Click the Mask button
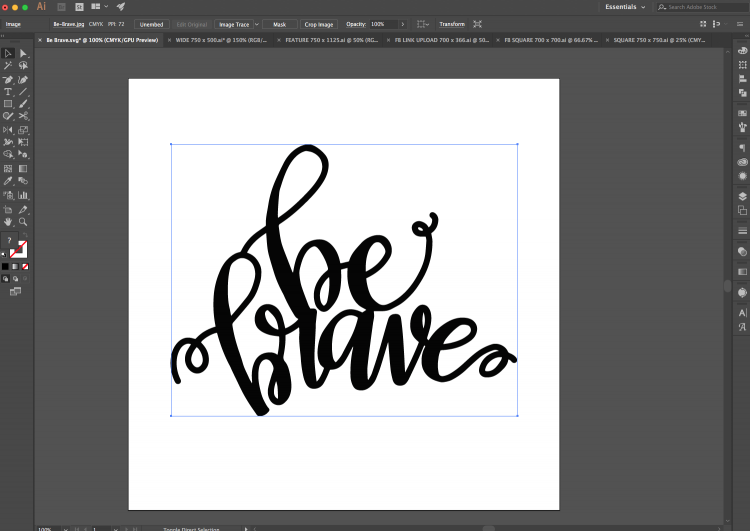 click(280, 24)
